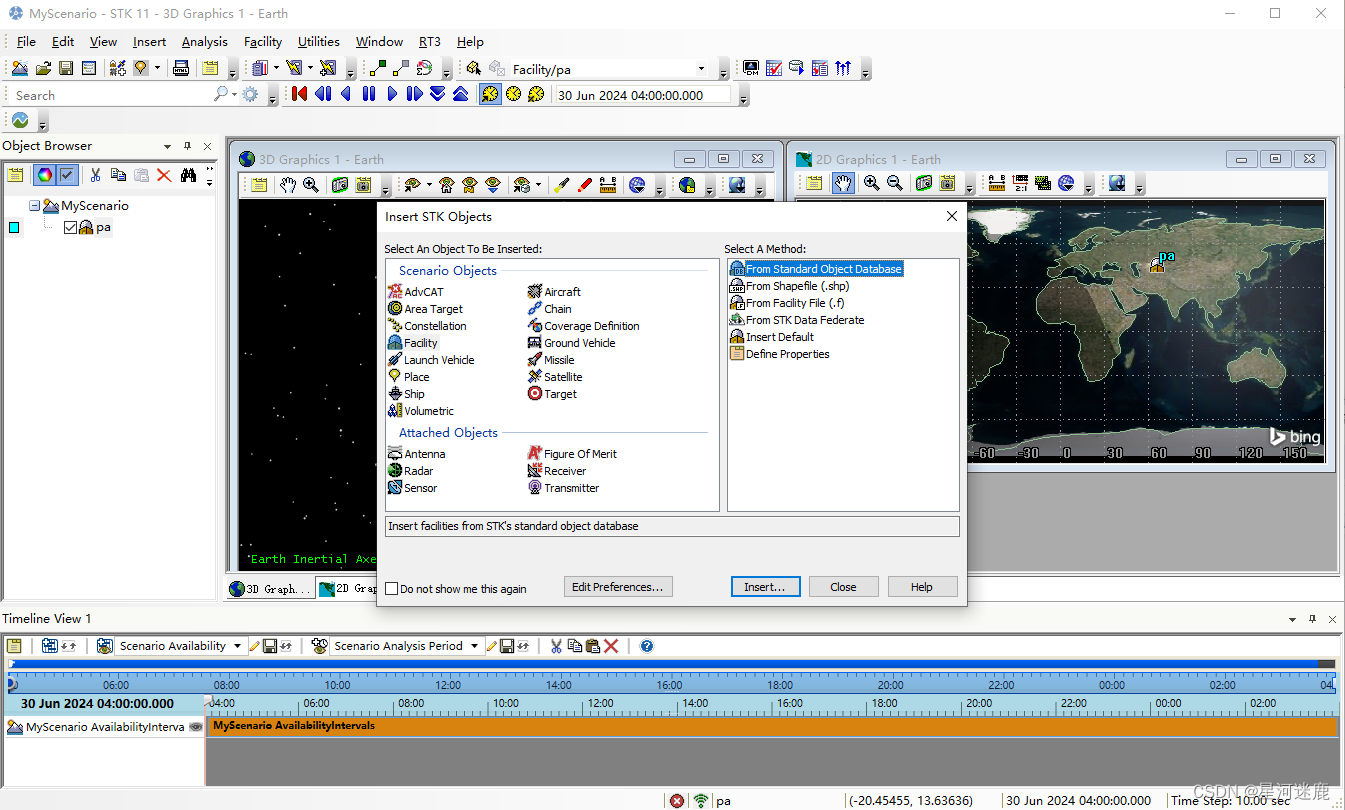Select Zoom In in the 2D Graphics toolbar
1345x810 pixels.
pyautogui.click(x=871, y=183)
